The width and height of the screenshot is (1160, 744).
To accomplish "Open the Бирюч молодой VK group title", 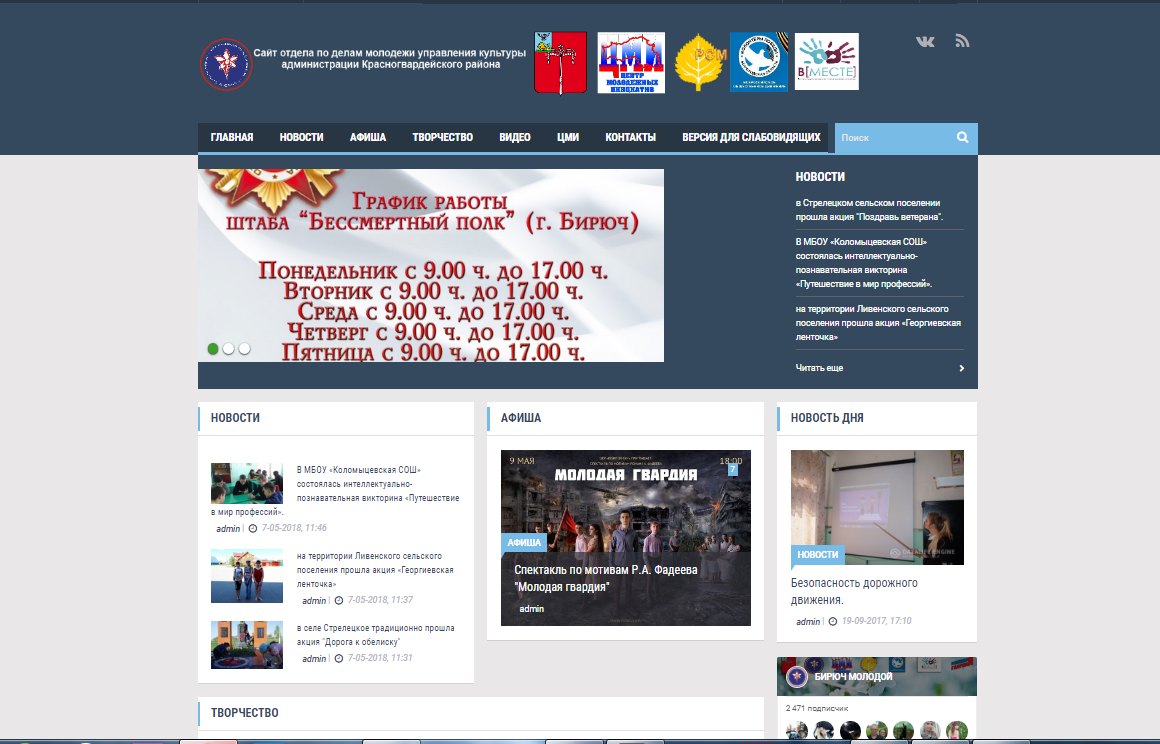I will click(x=853, y=677).
